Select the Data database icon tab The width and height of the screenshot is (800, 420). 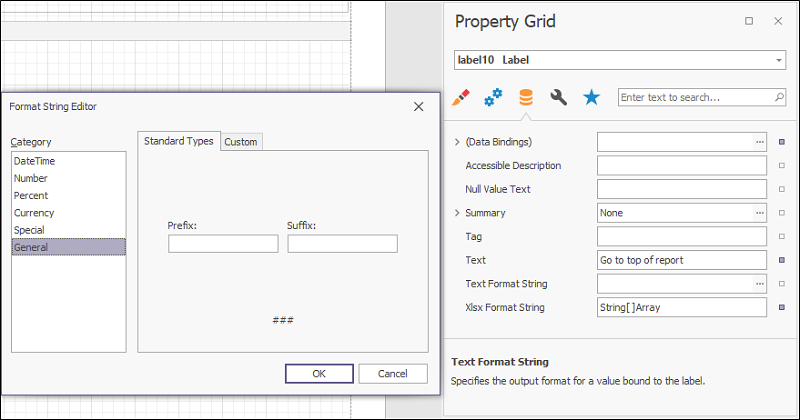525,97
